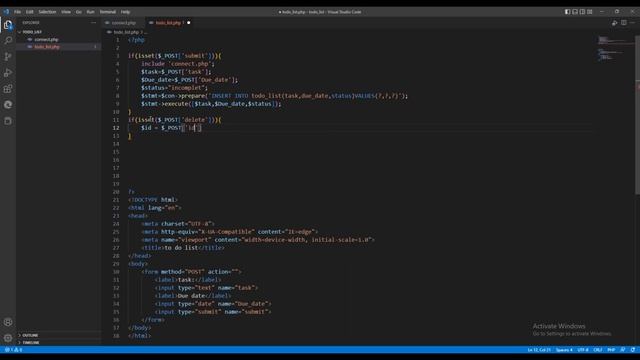Click the meta viewport tag line

coord(258,240)
